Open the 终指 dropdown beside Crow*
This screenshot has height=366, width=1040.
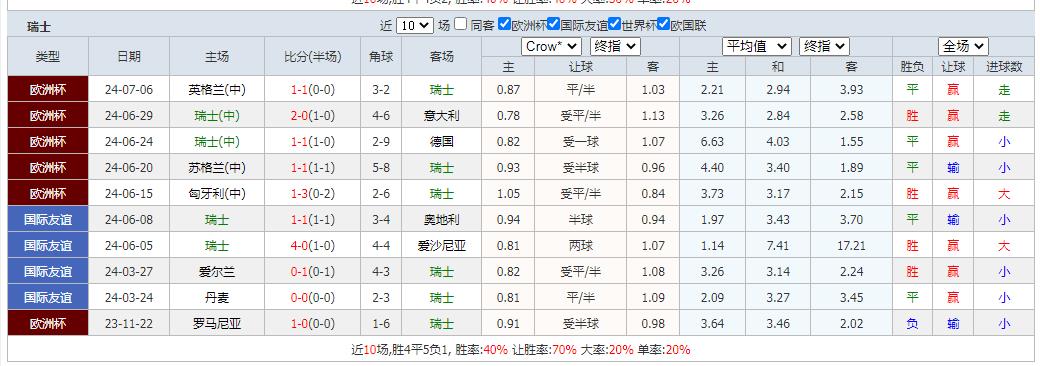[x=615, y=46]
